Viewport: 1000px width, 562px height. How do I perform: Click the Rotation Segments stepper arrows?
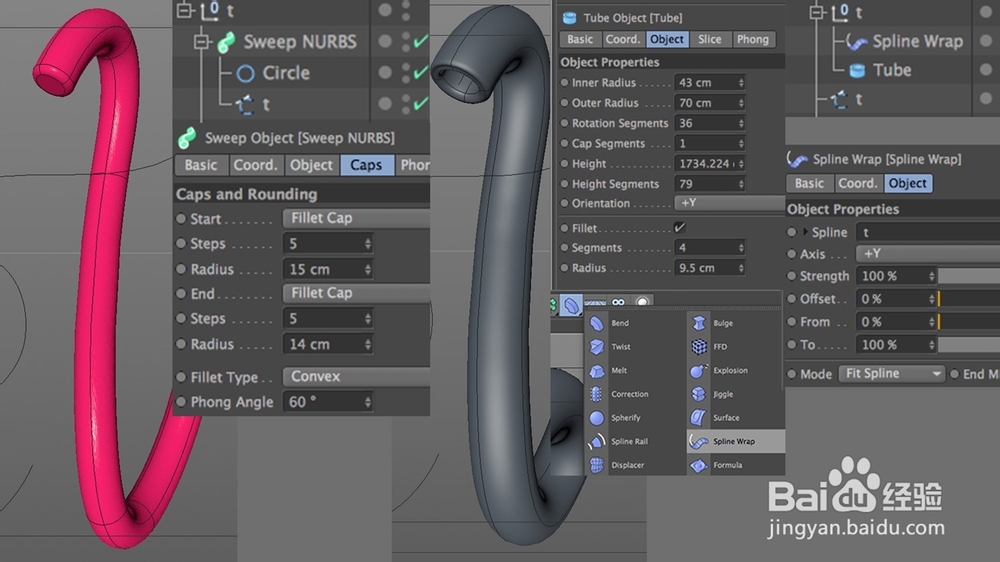point(740,123)
